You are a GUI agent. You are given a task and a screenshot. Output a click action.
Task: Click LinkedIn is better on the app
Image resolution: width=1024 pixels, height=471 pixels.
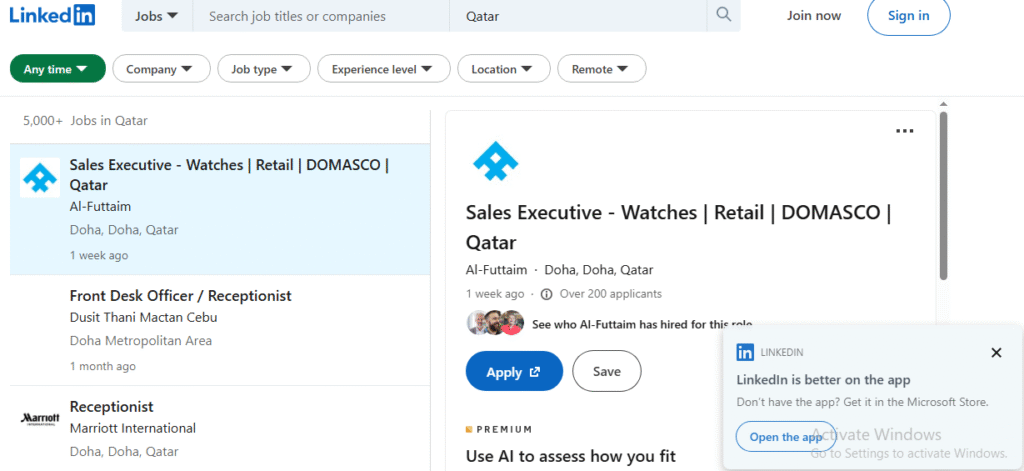tap(824, 380)
